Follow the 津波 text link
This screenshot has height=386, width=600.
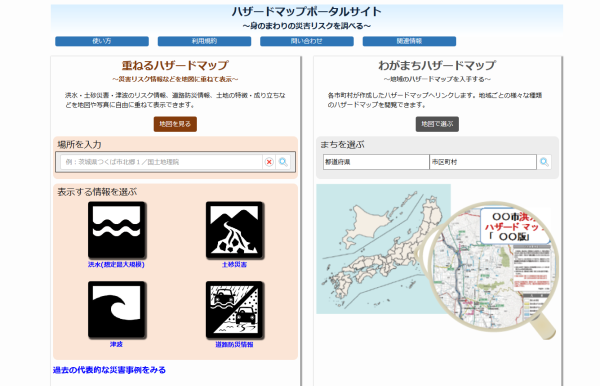[x=116, y=344]
